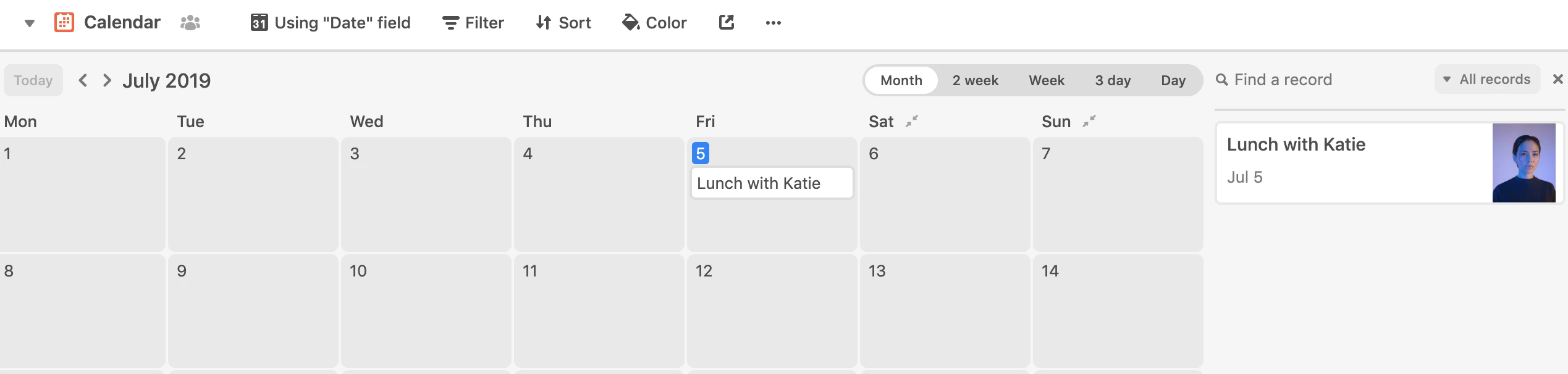This screenshot has height=374, width=1568.
Task: Open the three-dots more options menu
Action: [x=773, y=23]
